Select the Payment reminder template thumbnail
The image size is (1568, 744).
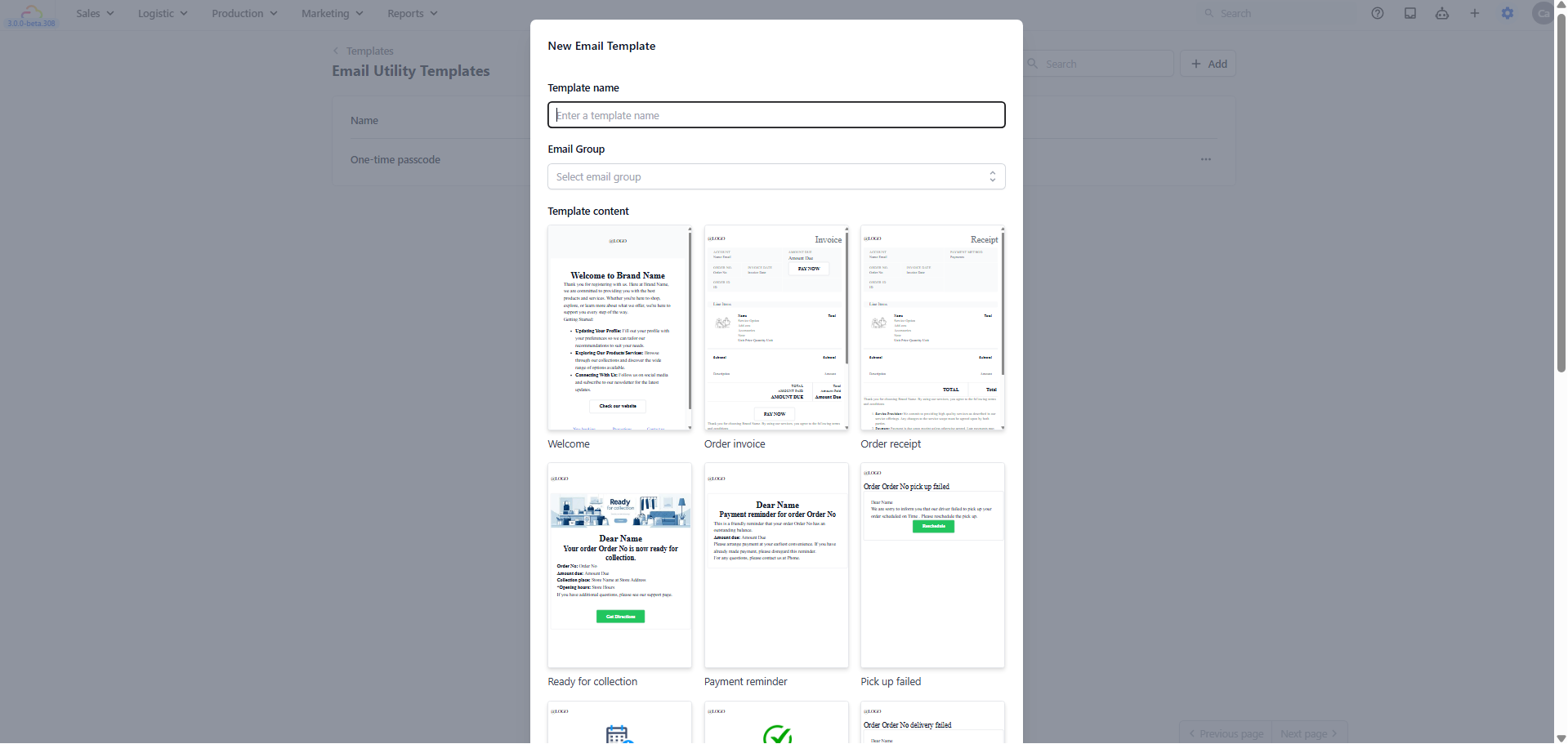point(776,566)
